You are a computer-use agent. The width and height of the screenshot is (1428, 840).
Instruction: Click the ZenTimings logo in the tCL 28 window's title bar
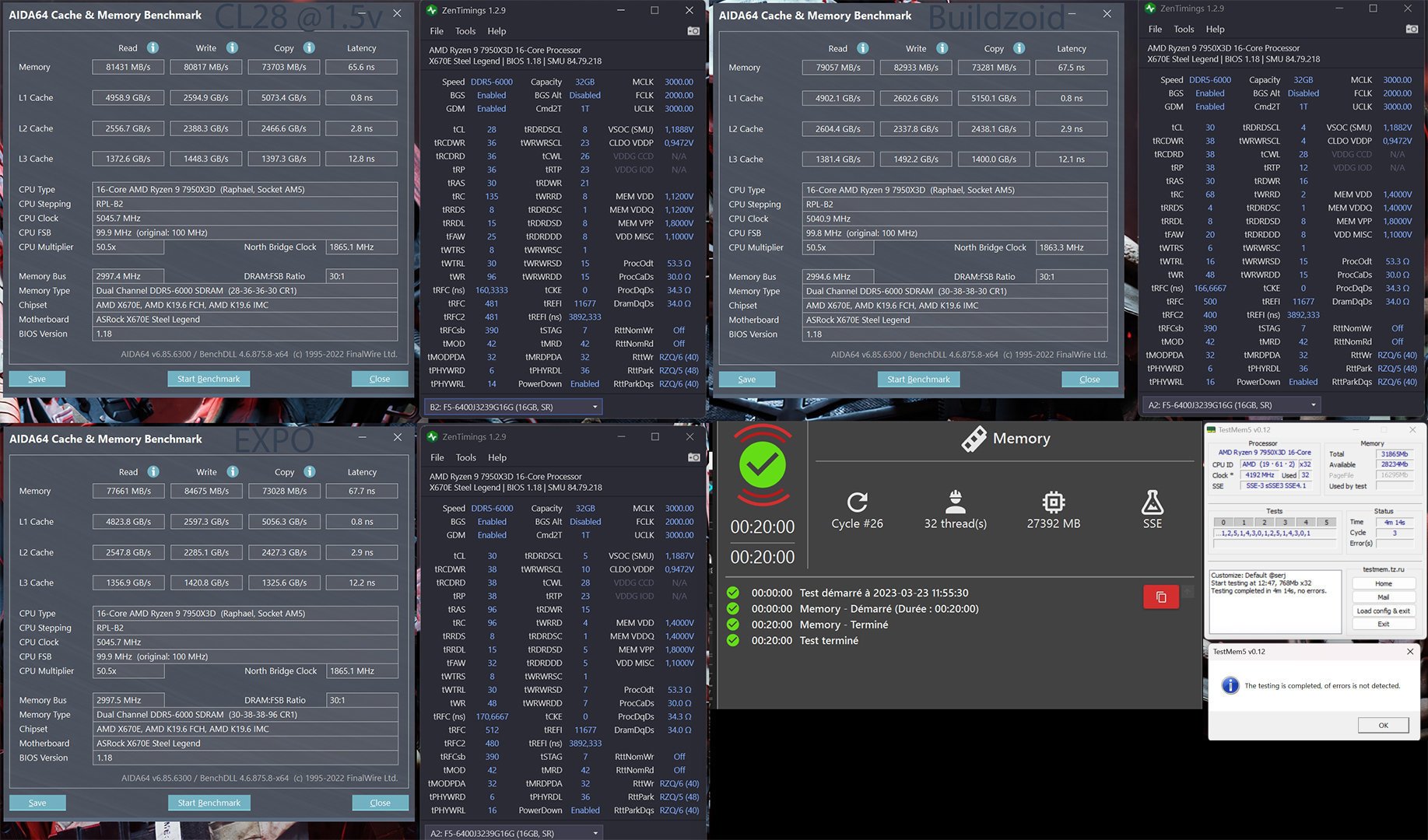[x=432, y=10]
